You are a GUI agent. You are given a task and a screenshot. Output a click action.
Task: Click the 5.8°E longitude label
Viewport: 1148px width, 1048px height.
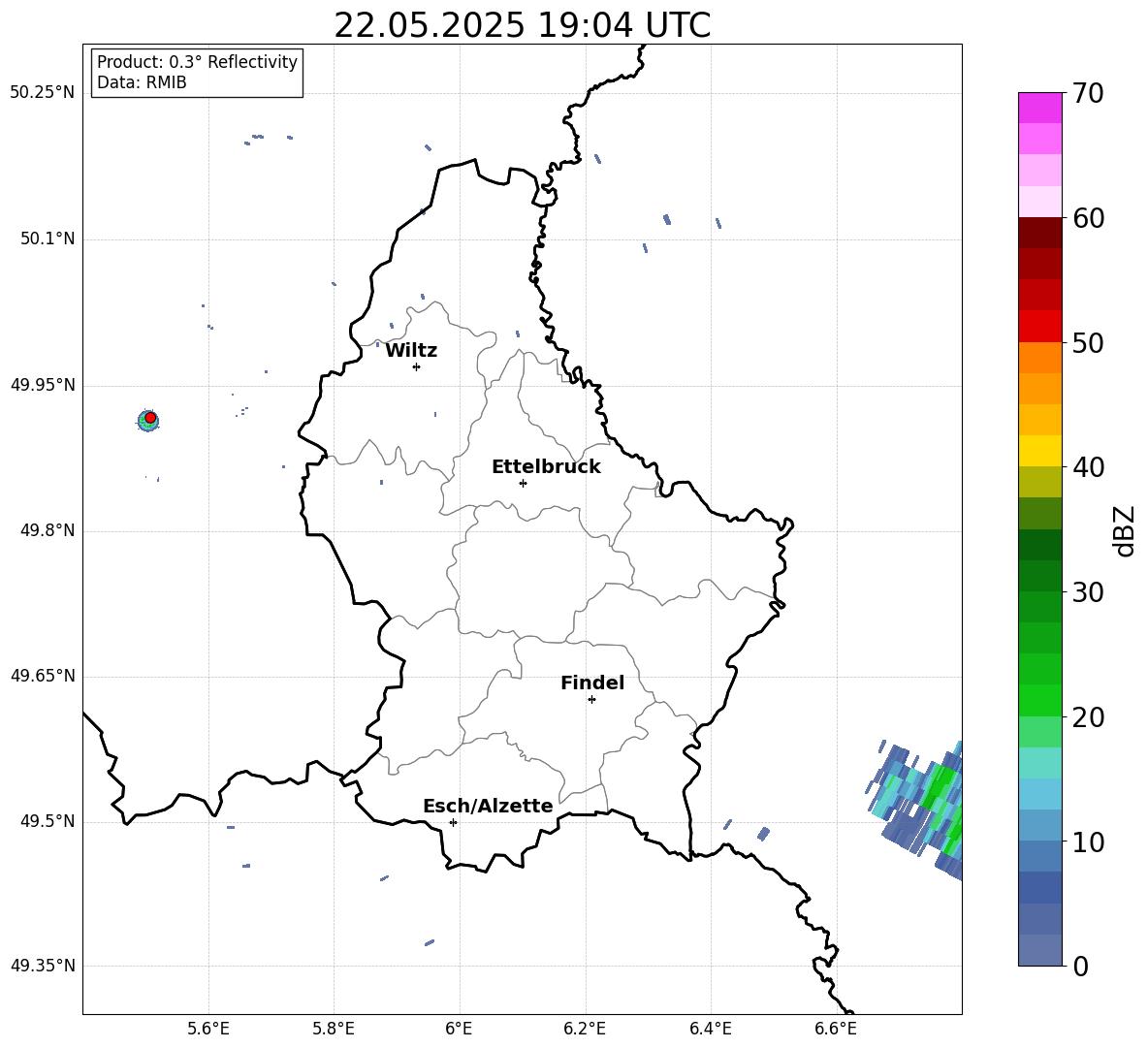pyautogui.click(x=334, y=1029)
